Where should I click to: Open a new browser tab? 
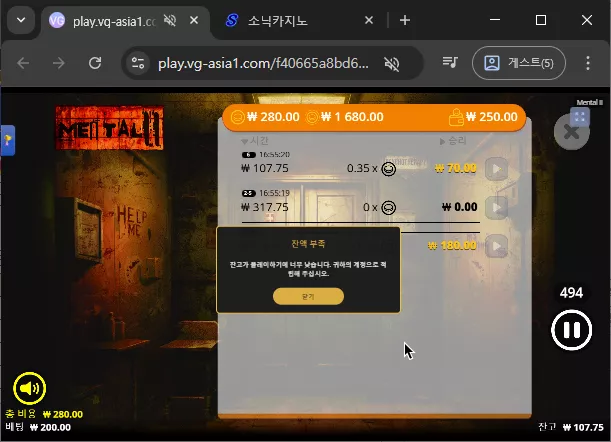[x=405, y=20]
